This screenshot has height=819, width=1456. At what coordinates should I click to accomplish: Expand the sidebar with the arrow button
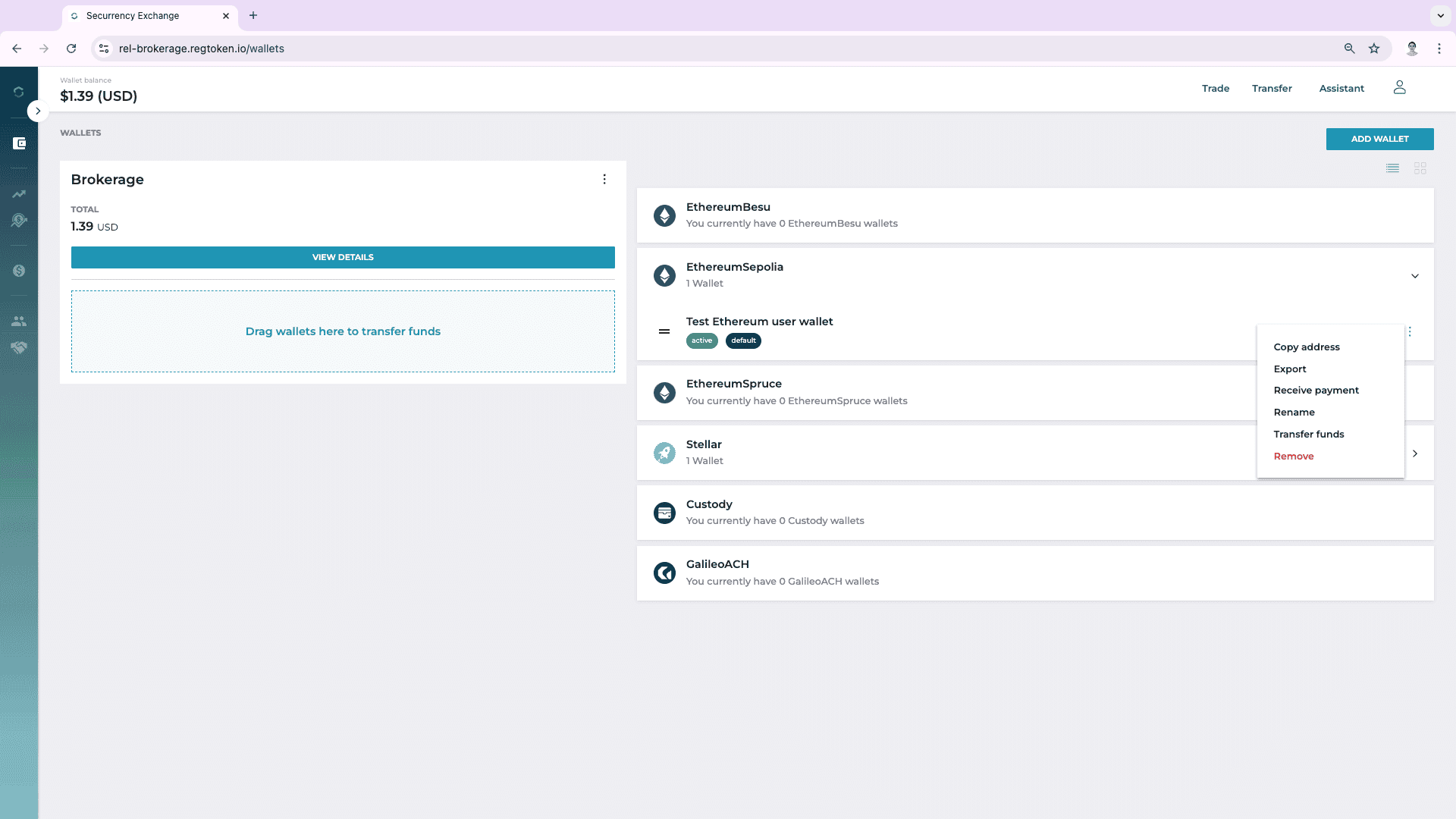coord(38,111)
